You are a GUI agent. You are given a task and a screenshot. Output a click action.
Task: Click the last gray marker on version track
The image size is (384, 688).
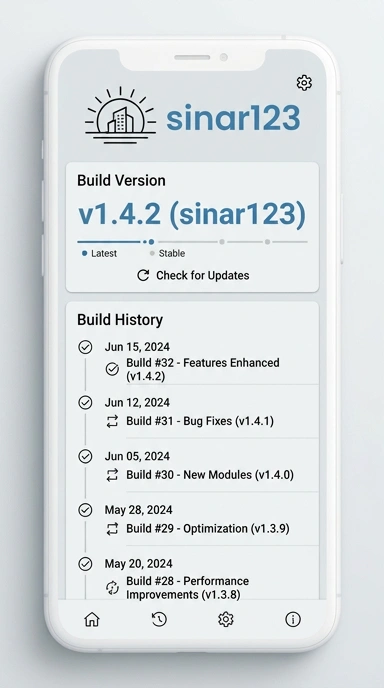(267, 242)
